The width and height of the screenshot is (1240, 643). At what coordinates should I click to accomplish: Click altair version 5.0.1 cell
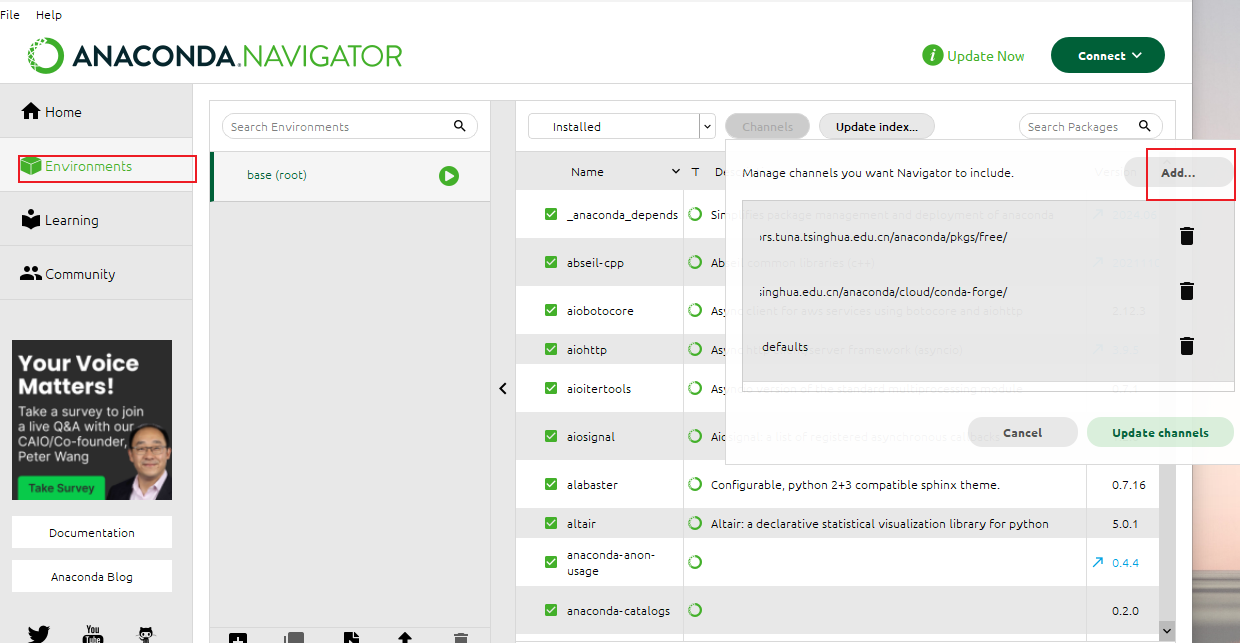point(1125,523)
